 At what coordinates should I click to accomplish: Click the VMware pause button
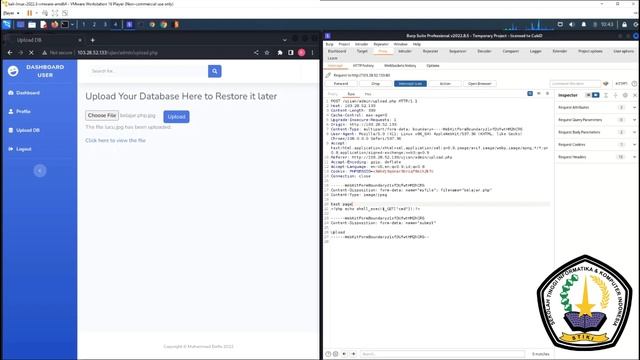coord(29,13)
